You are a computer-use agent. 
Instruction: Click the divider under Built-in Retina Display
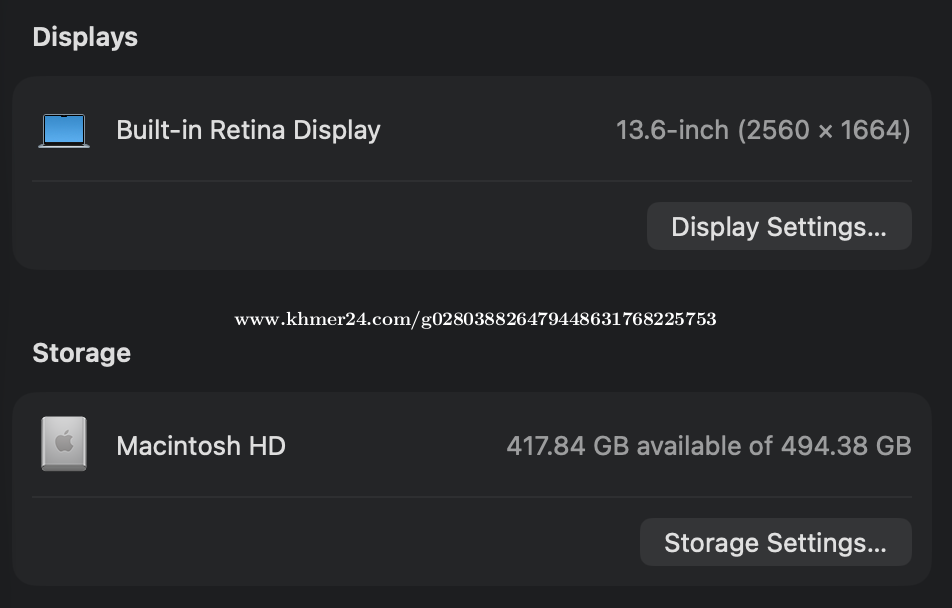coord(470,182)
